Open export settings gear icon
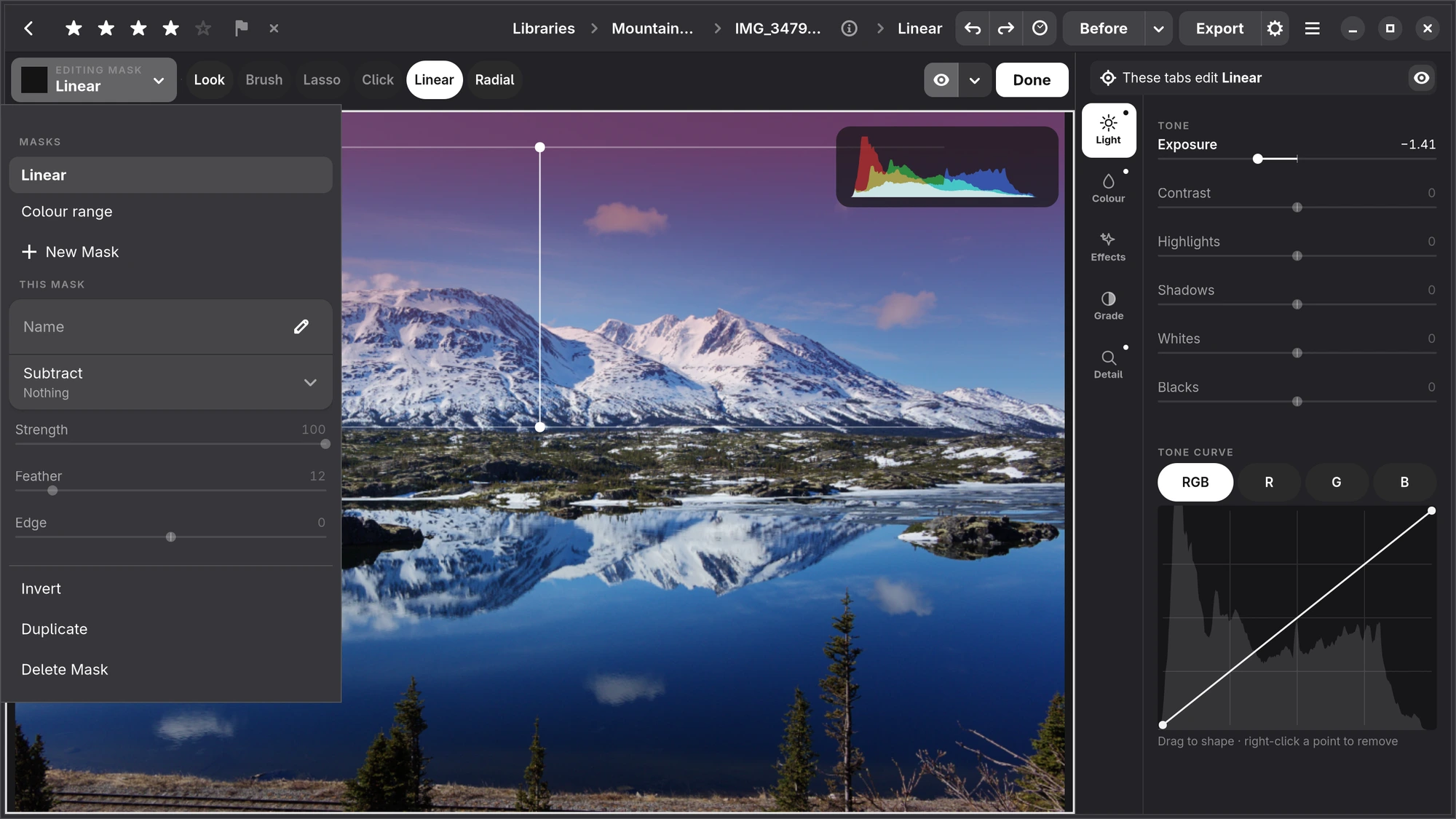 (x=1274, y=28)
